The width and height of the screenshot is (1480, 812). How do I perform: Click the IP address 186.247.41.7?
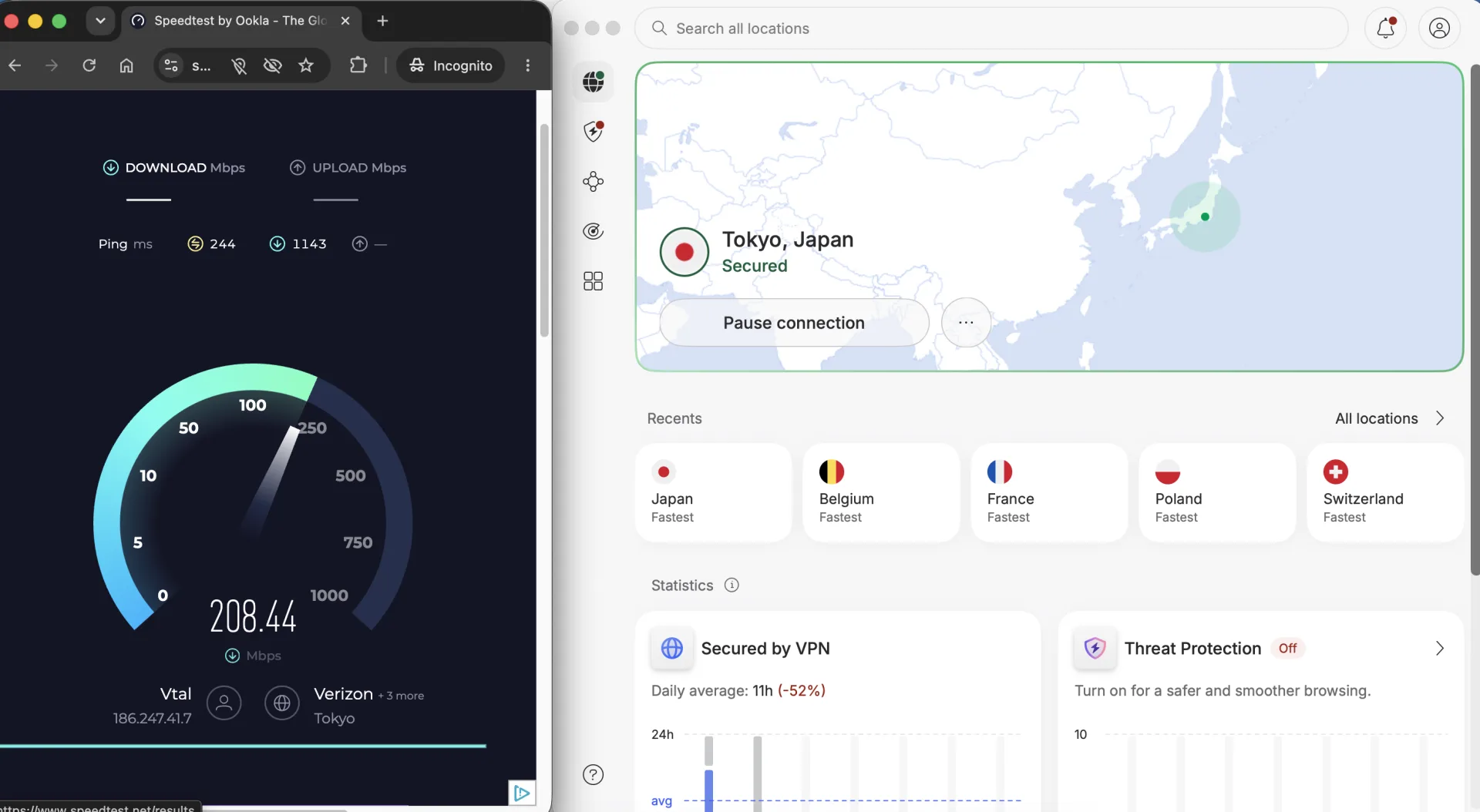click(x=152, y=718)
